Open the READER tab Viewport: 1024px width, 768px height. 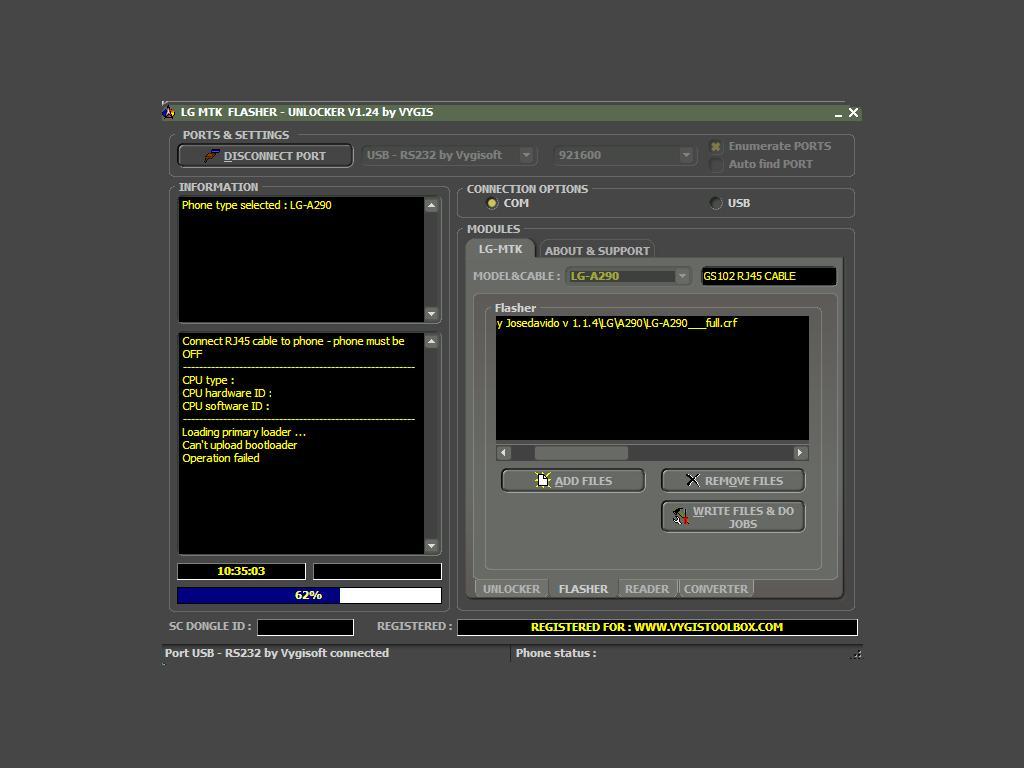click(647, 588)
